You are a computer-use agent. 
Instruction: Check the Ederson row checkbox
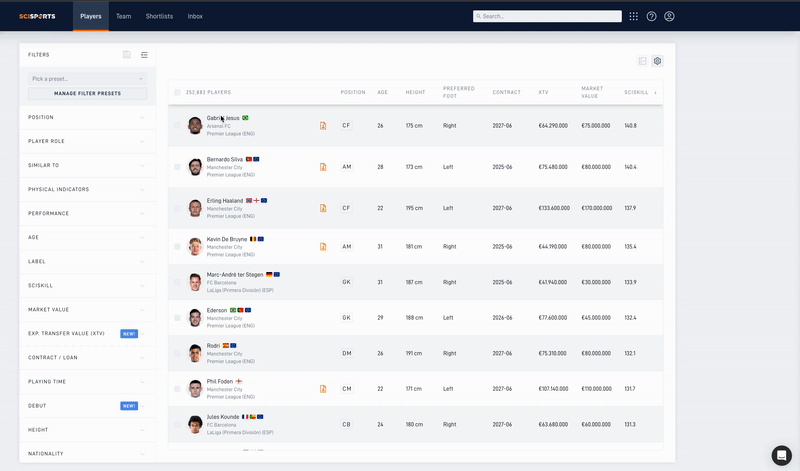(x=177, y=318)
